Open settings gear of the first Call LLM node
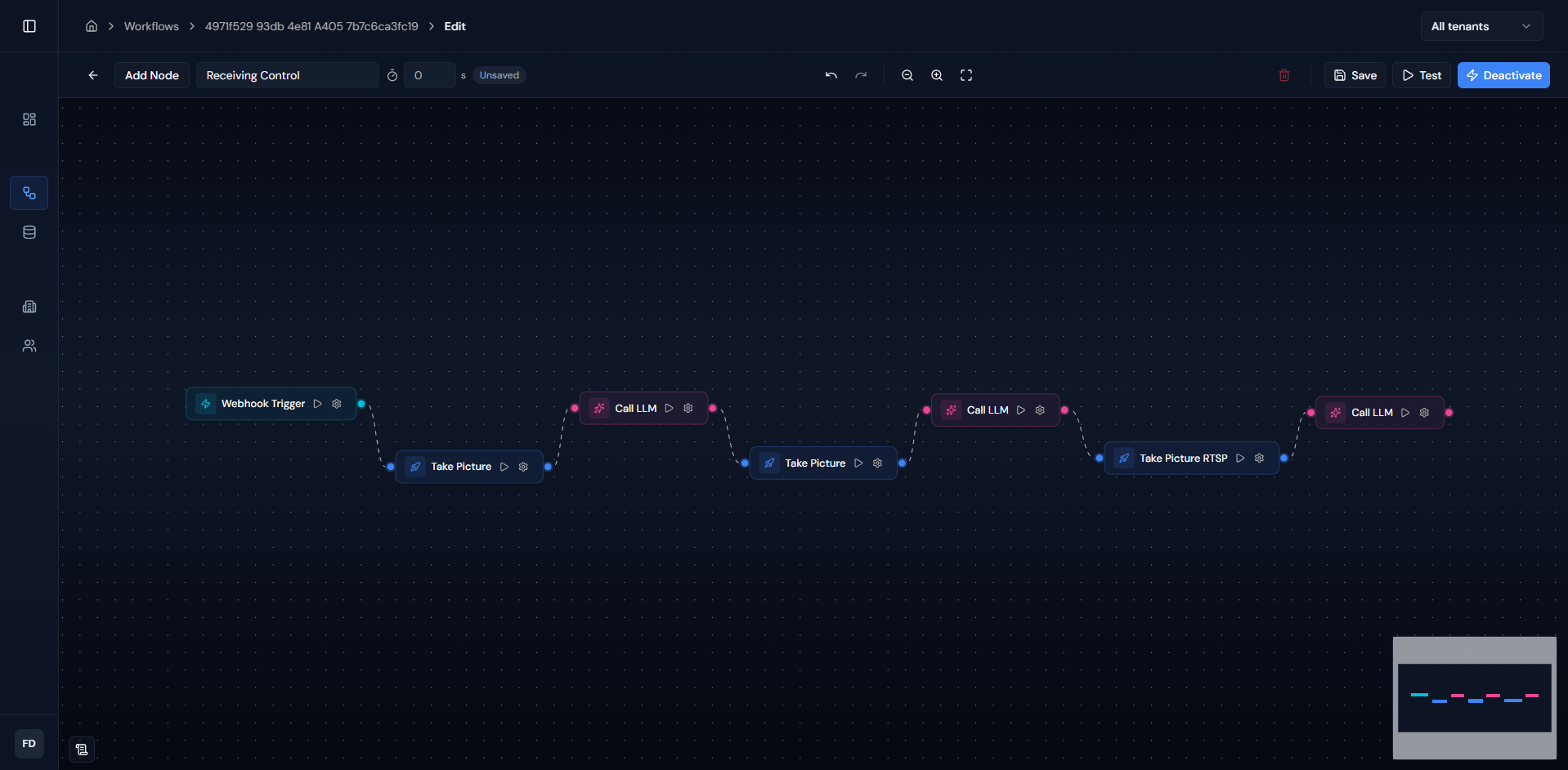Screen dimensions: 1568x770 (x=688, y=409)
